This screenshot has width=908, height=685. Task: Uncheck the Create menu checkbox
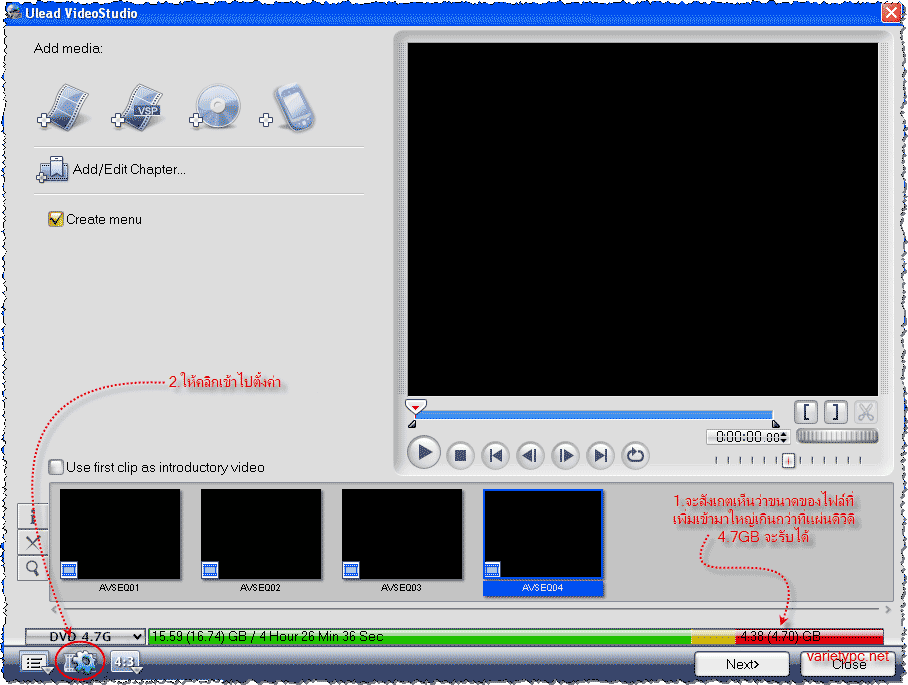tap(56, 219)
